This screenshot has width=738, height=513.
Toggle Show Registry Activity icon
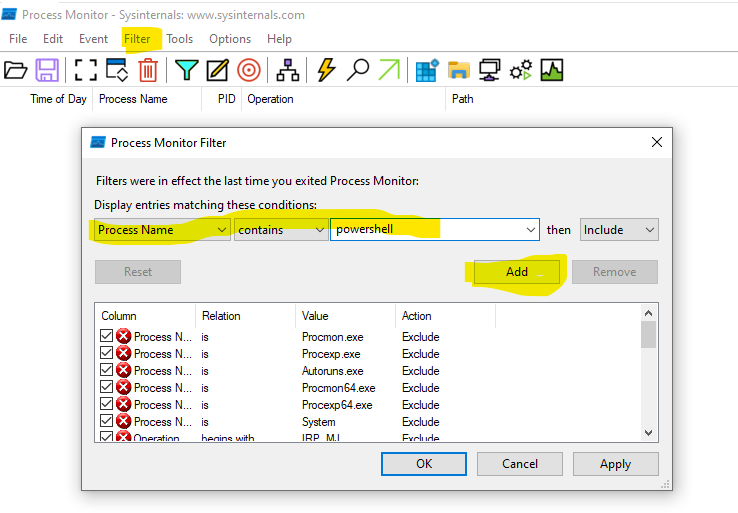pyautogui.click(x=427, y=71)
